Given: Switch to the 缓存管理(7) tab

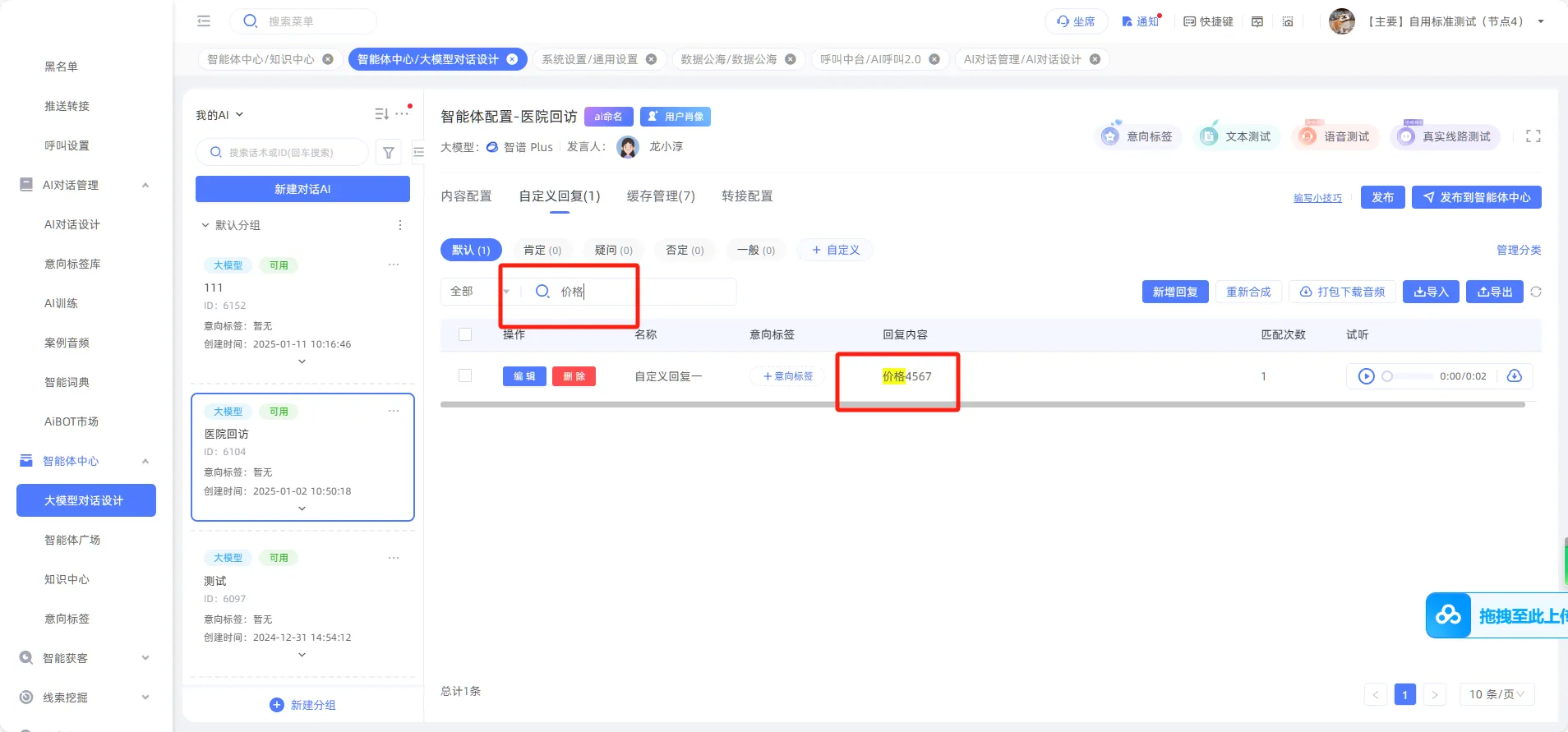Looking at the screenshot, I should tap(661, 196).
